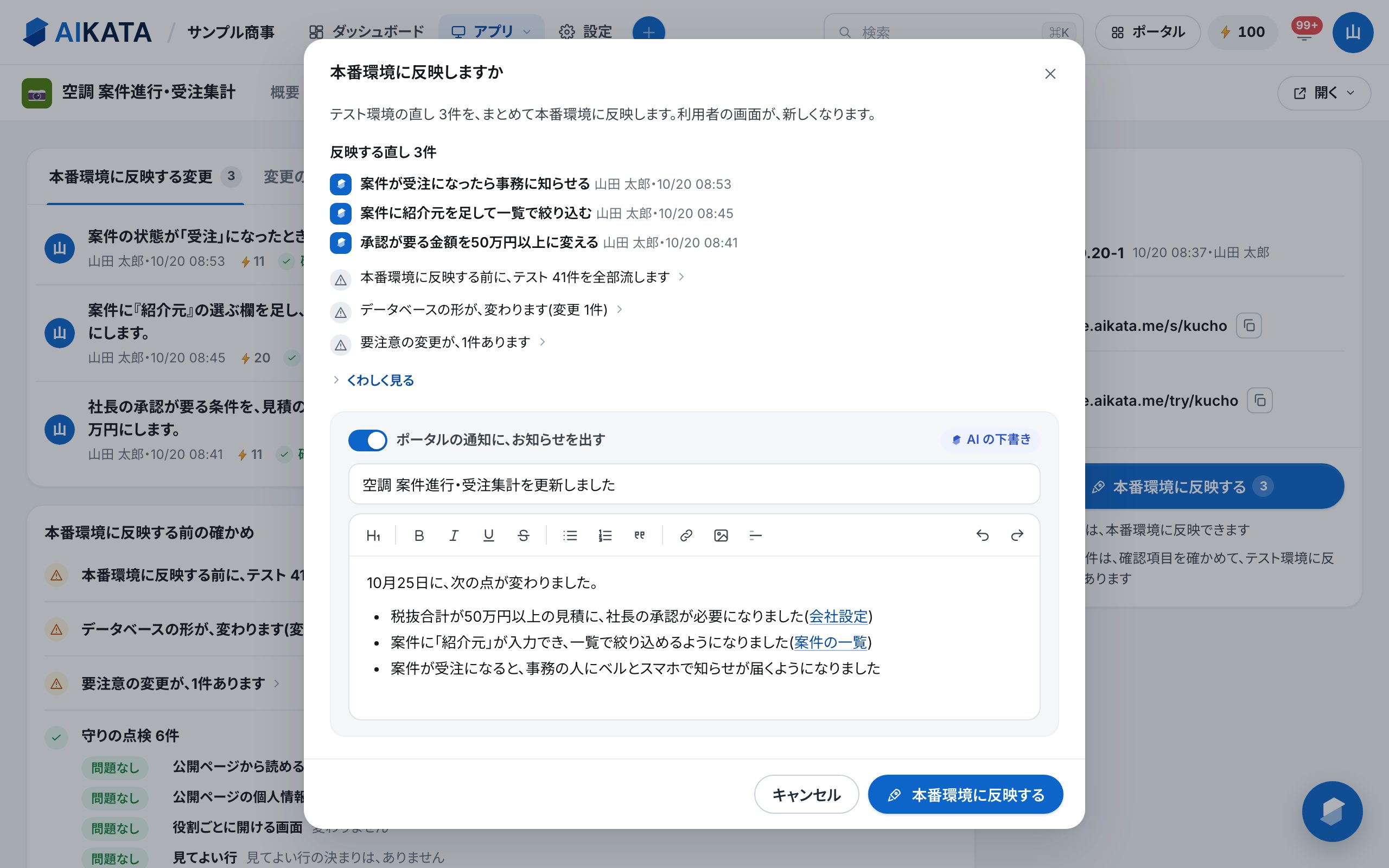Copy the aikata.me/s/kucho URL

[1249, 326]
